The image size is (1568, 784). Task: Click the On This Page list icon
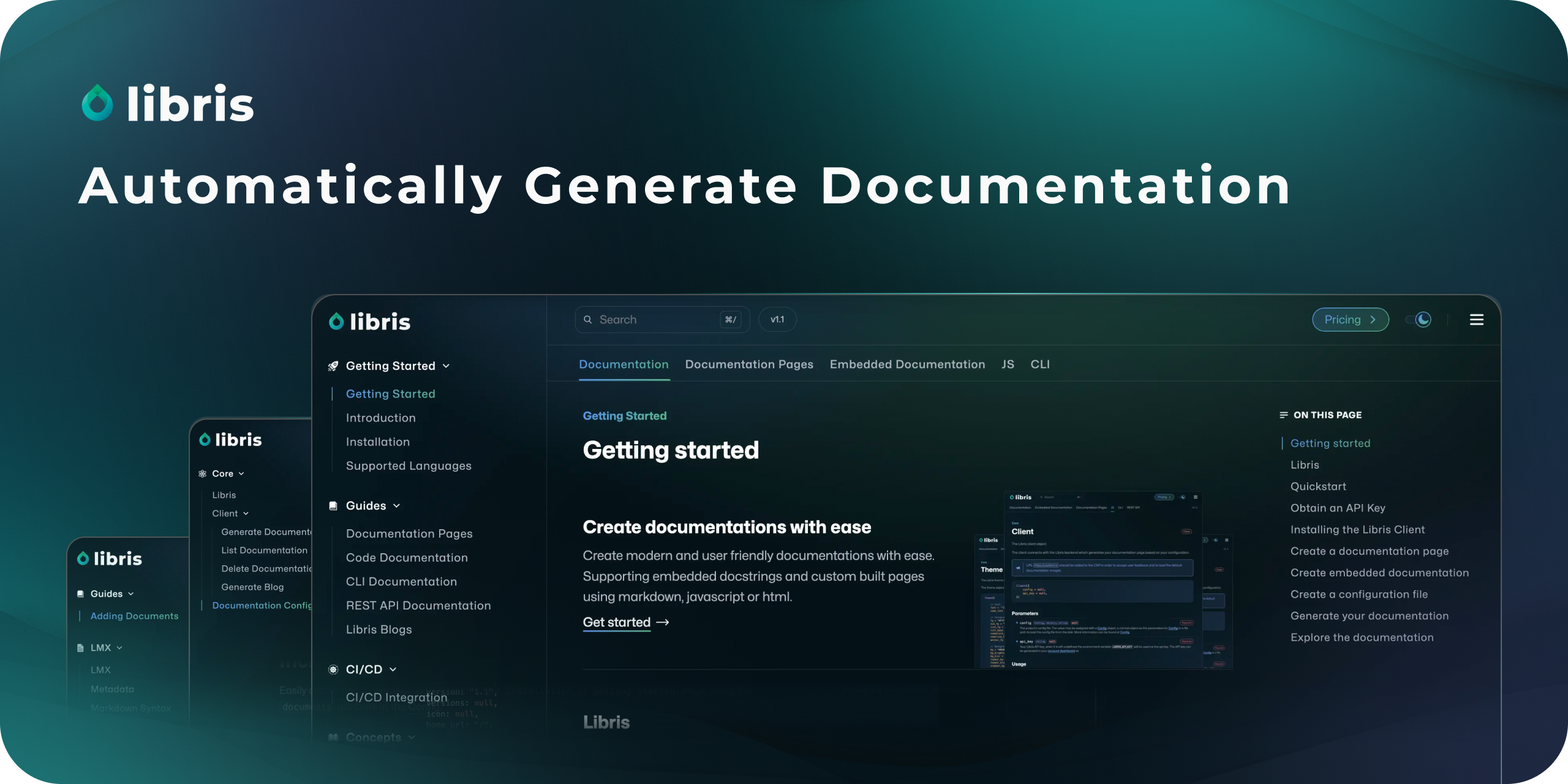tap(1283, 415)
